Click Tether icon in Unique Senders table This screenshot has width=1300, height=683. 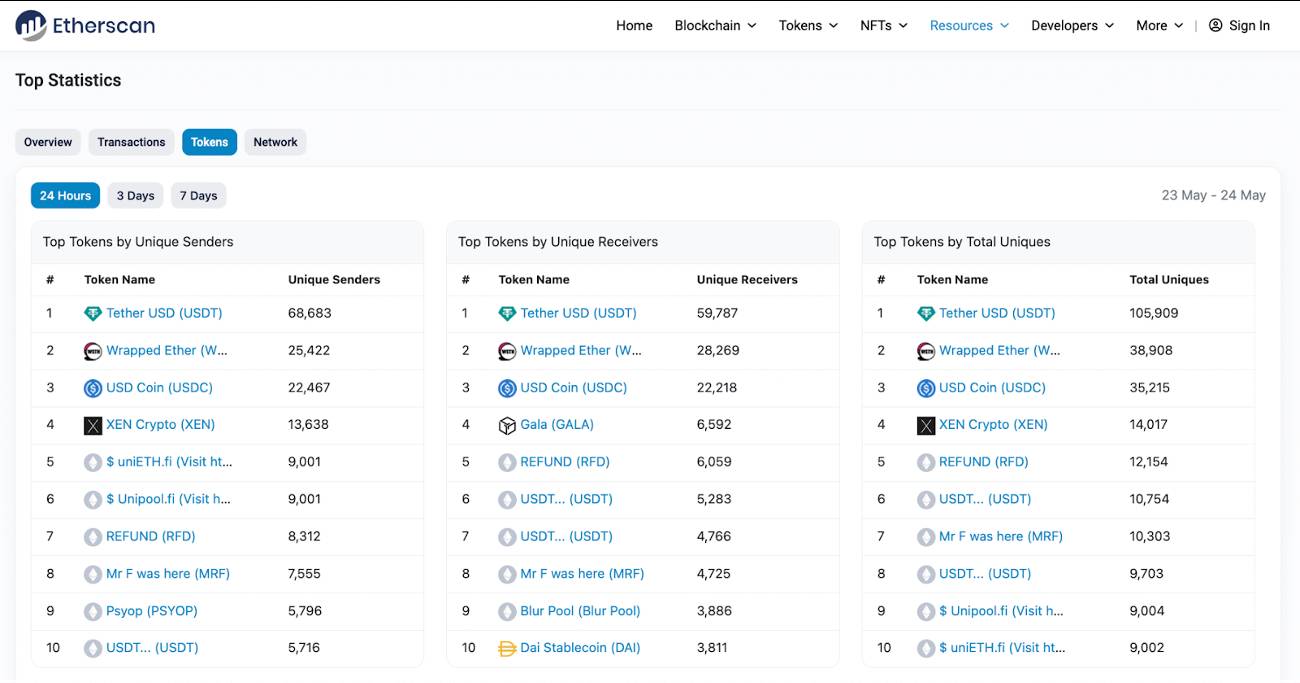point(93,313)
